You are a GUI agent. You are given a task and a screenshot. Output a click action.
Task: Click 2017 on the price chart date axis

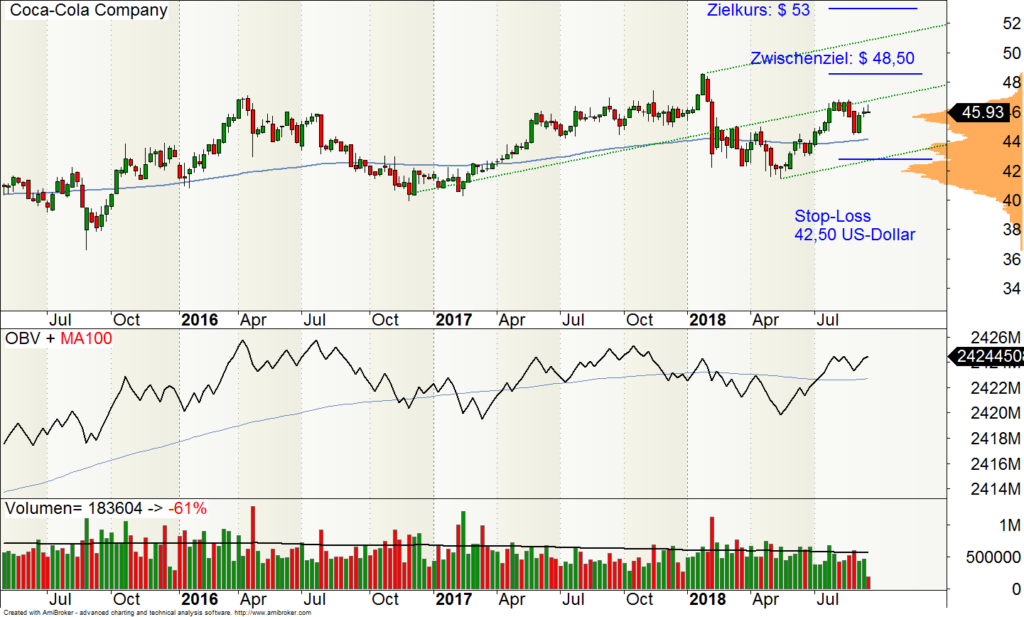[454, 320]
